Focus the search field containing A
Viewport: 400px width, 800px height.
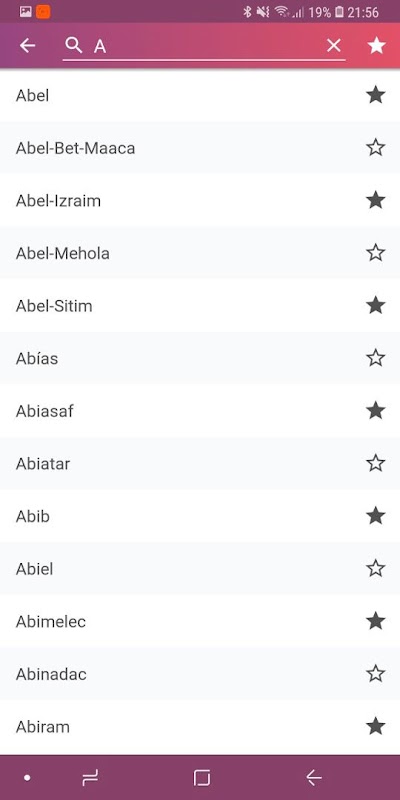point(204,46)
